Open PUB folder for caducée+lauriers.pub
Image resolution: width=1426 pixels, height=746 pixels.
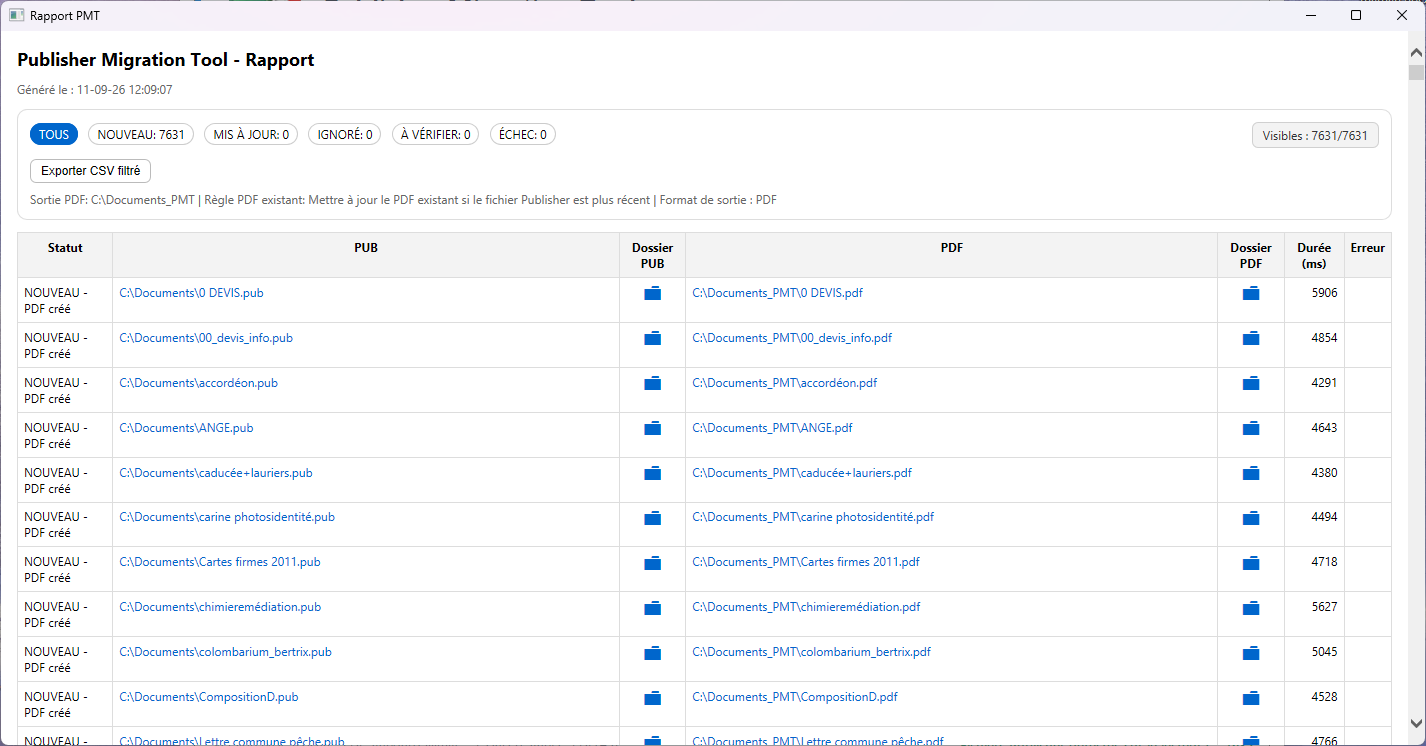tap(652, 473)
